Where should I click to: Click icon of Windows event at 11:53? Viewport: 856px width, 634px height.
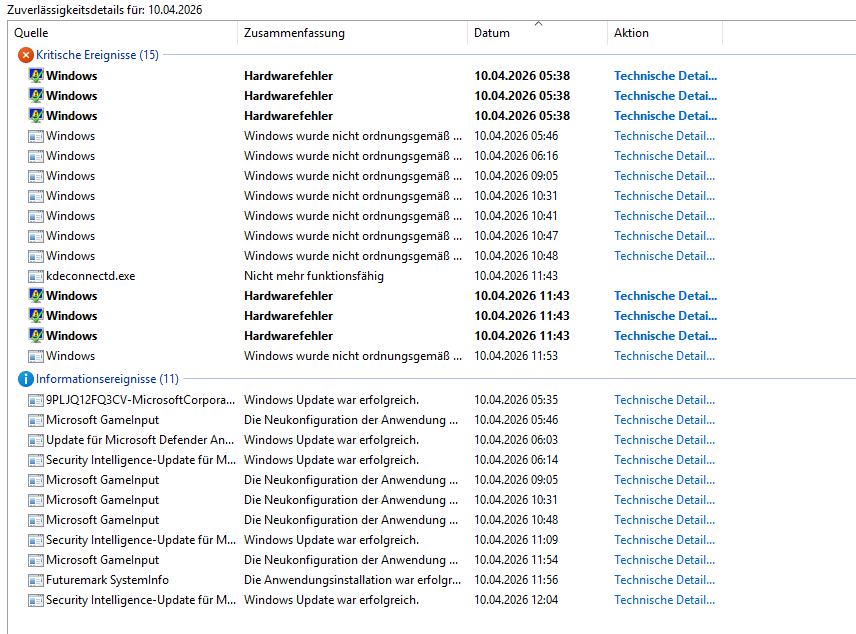pyautogui.click(x=36, y=356)
